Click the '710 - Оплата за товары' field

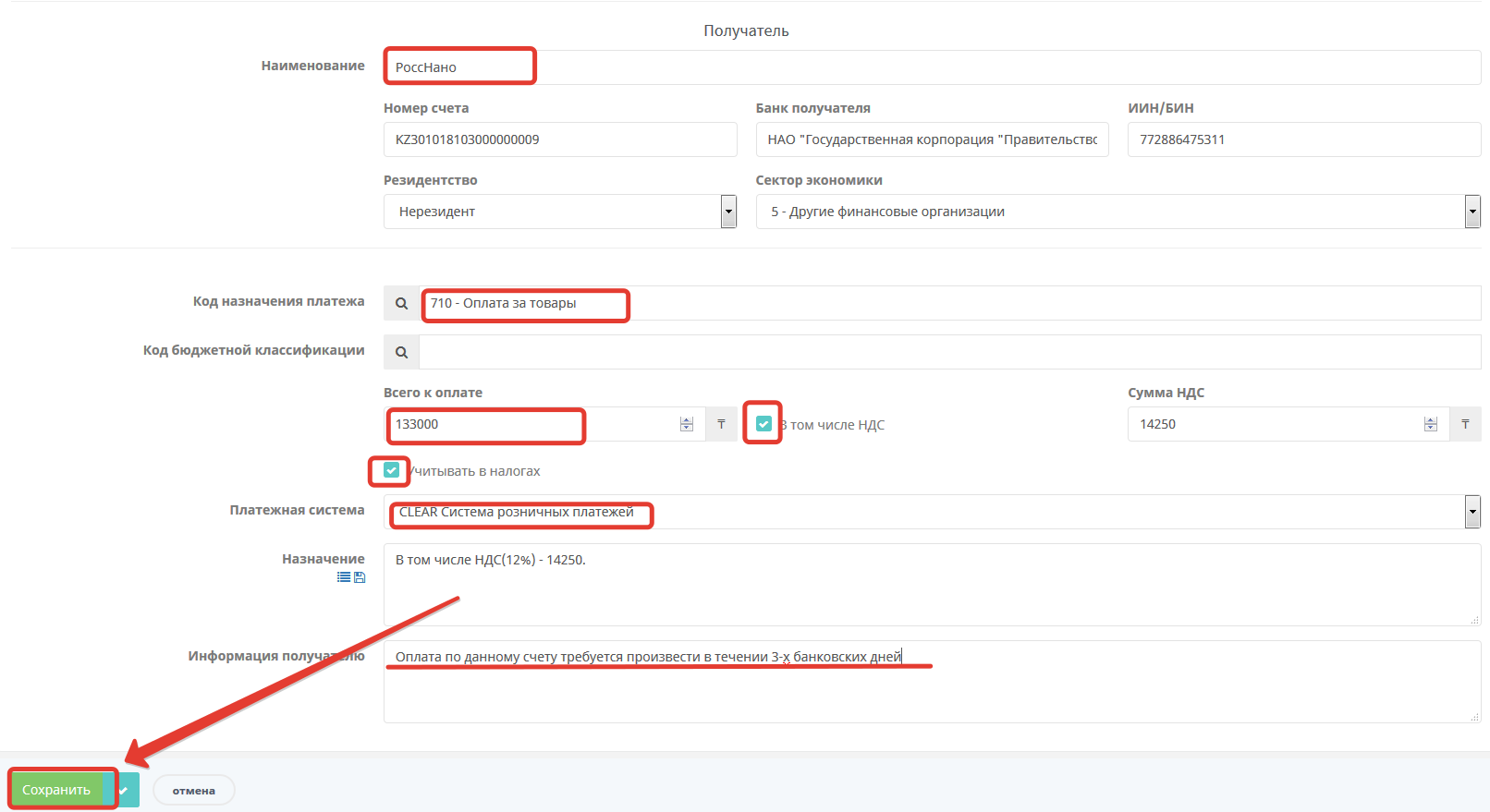tap(950, 303)
